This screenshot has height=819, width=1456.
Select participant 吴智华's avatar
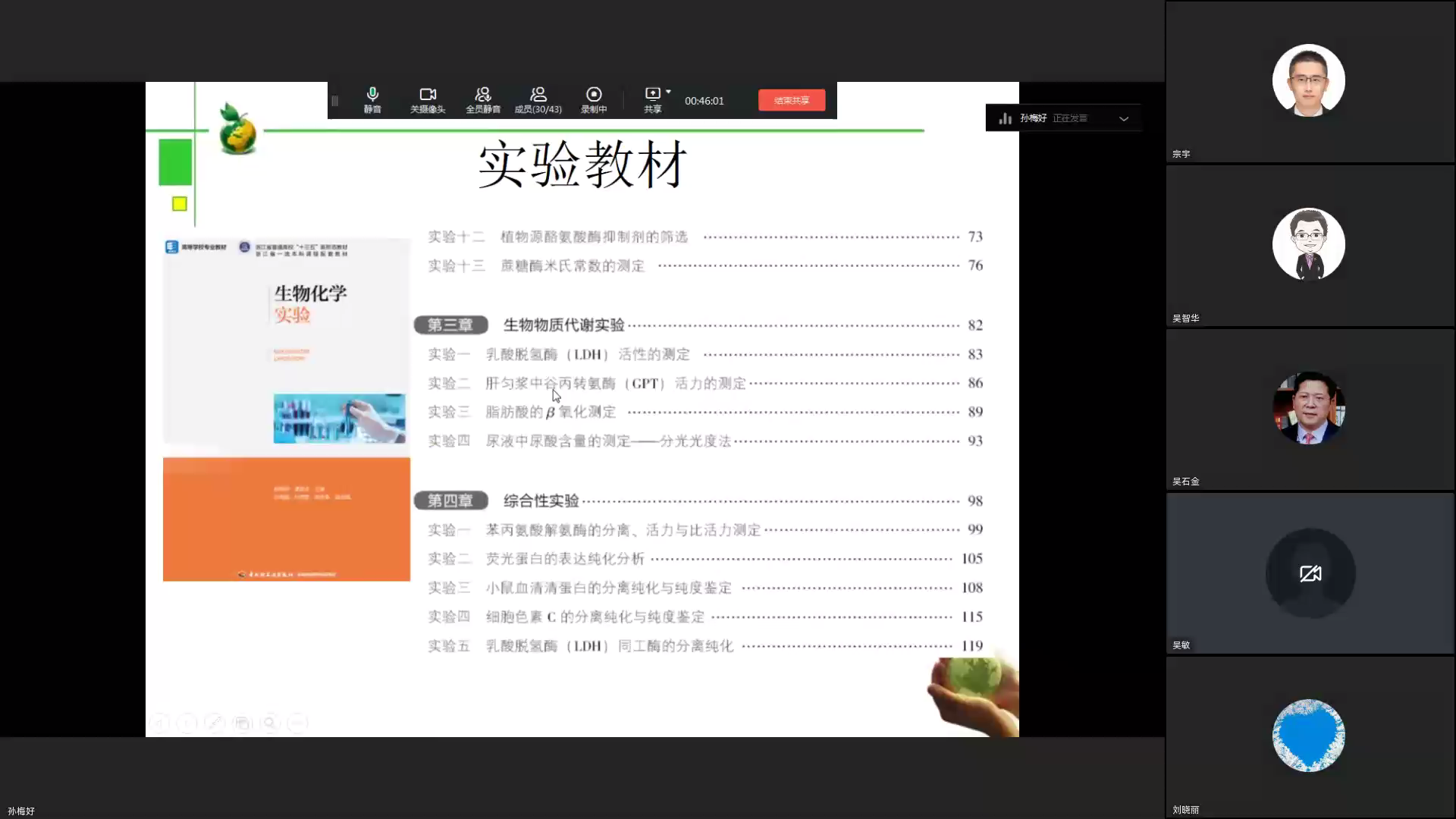(1309, 244)
